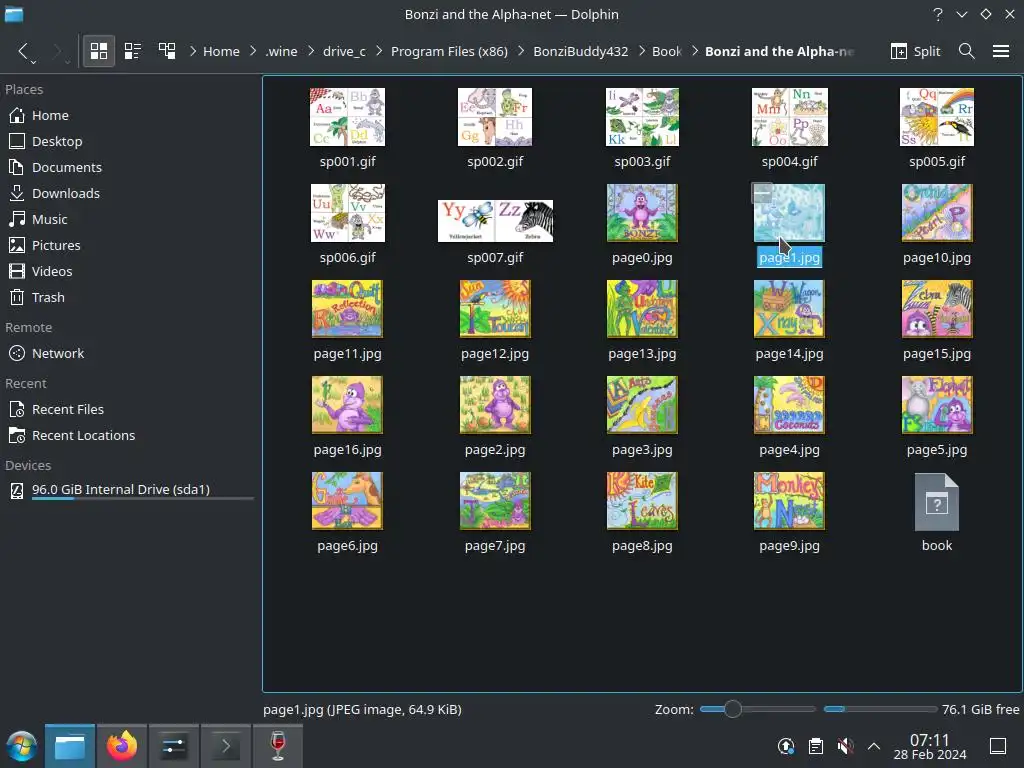Expand chevron after Home breadcrumb
Screen dimensions: 1024x768
point(253,51)
